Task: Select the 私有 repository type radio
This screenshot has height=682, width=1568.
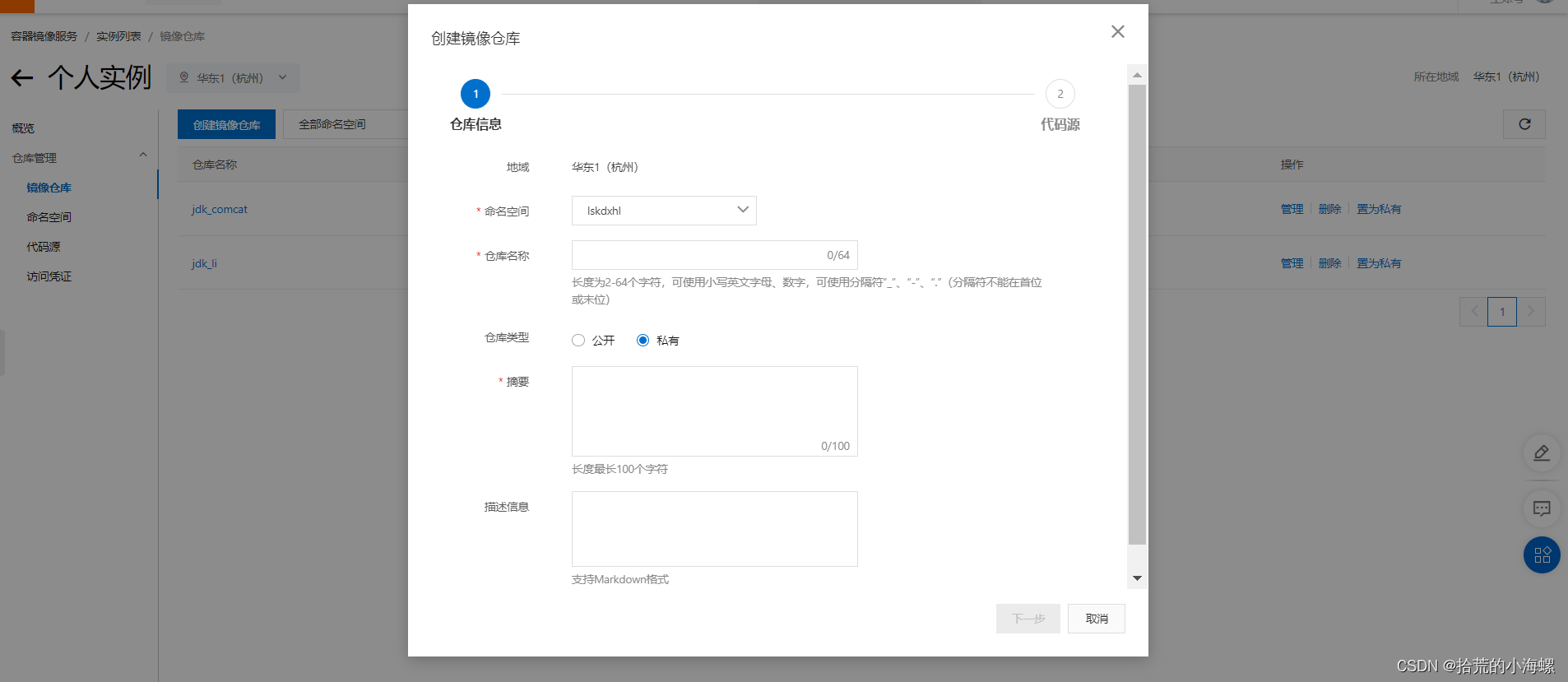Action: tap(643, 341)
